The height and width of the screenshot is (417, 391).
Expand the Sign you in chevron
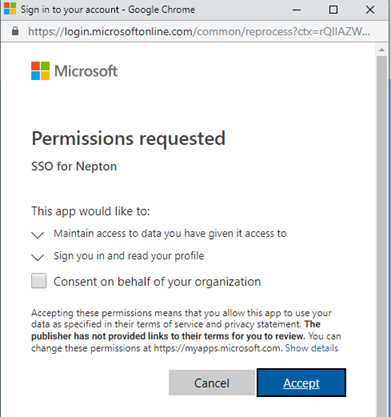coord(38,257)
